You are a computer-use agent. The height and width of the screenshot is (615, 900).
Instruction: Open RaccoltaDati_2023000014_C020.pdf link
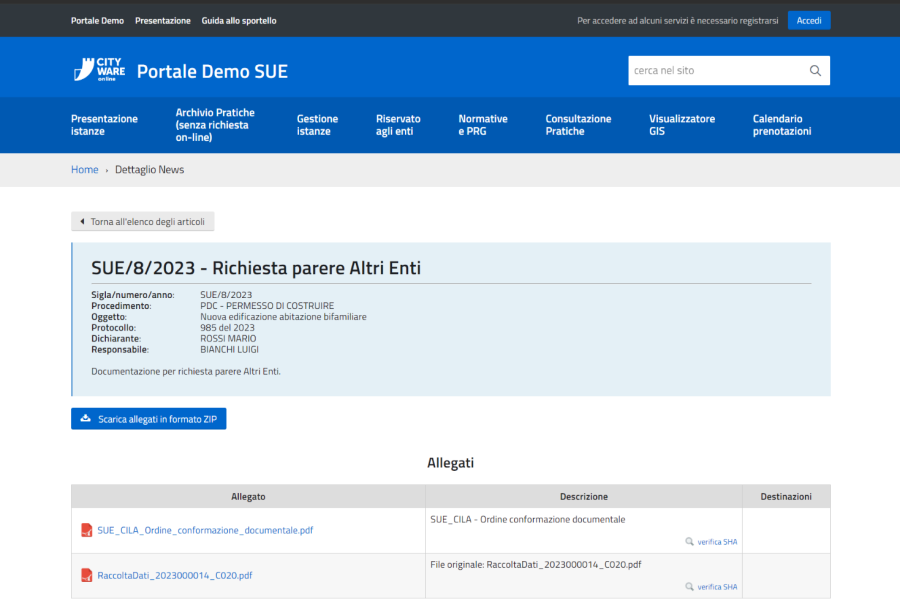tap(174, 575)
